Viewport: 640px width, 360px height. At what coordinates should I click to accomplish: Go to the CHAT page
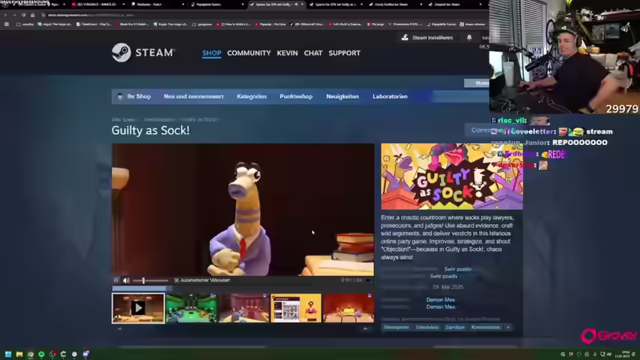click(x=313, y=53)
